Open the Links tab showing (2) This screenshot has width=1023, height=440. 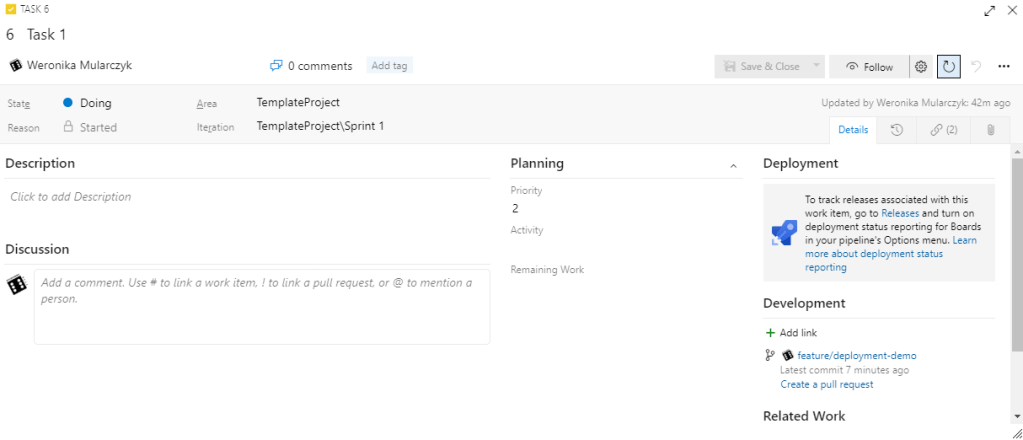943,130
